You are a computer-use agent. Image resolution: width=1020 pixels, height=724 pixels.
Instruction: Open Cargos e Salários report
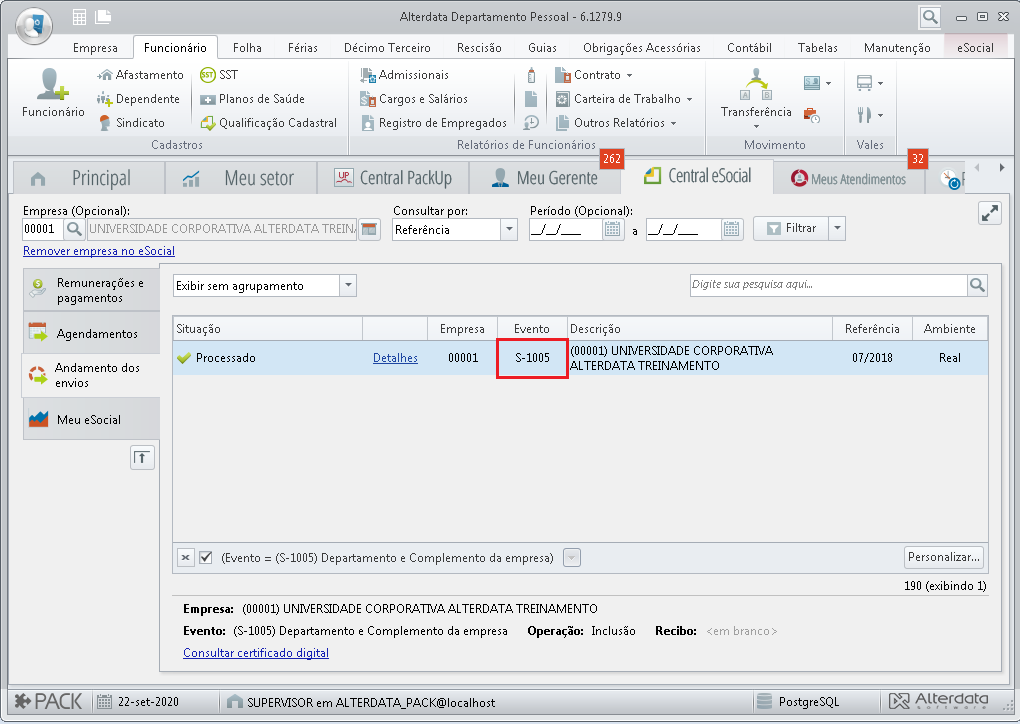414,99
